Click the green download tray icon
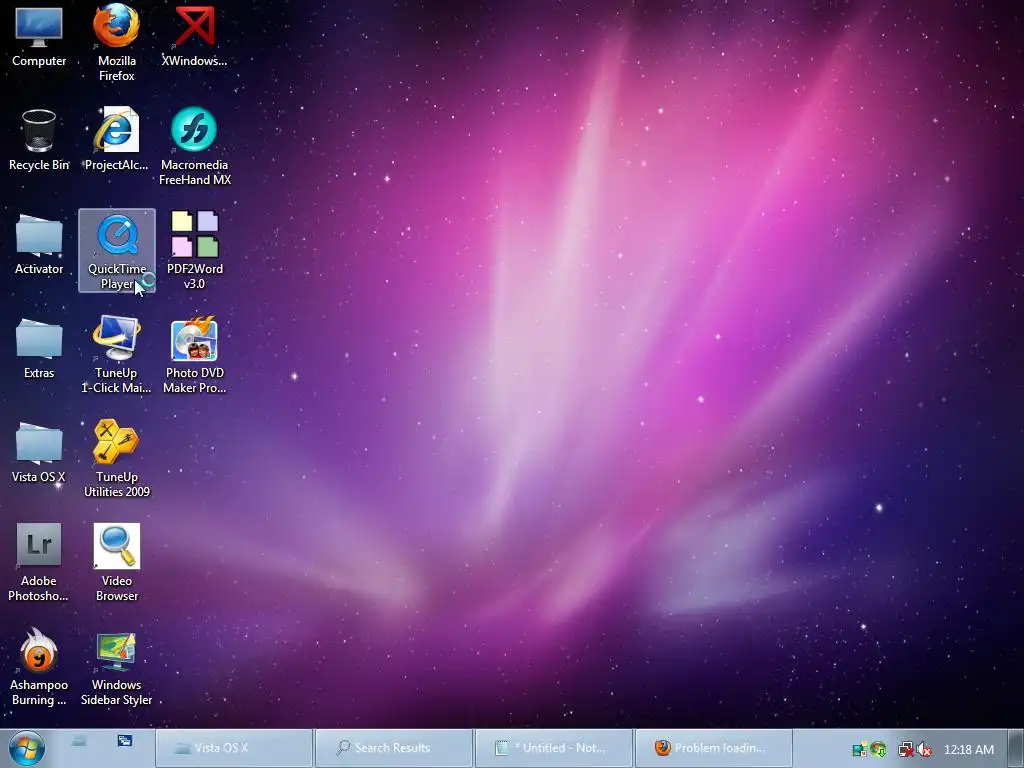The width and height of the screenshot is (1024, 768). point(878,750)
